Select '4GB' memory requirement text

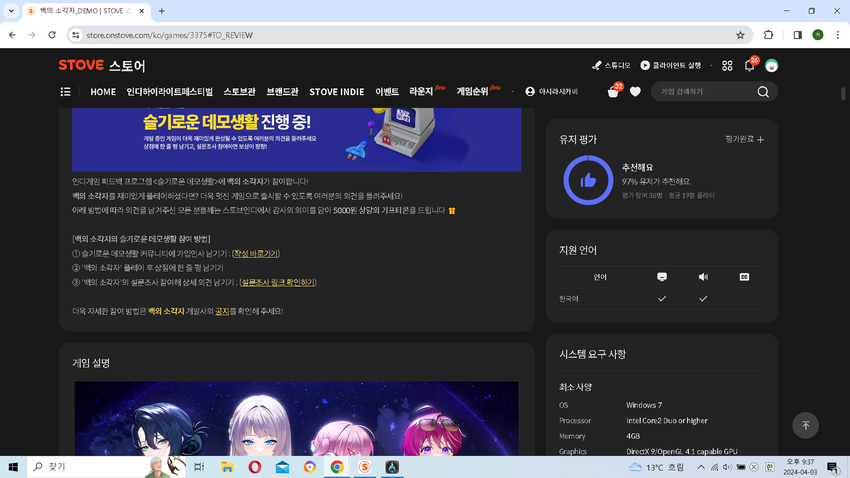tap(633, 436)
